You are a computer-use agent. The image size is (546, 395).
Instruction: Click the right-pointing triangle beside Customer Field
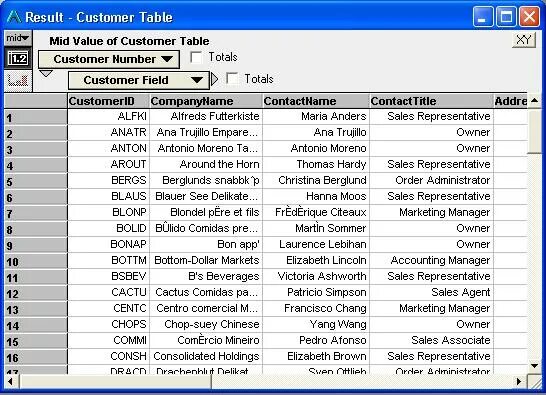click(x=214, y=79)
